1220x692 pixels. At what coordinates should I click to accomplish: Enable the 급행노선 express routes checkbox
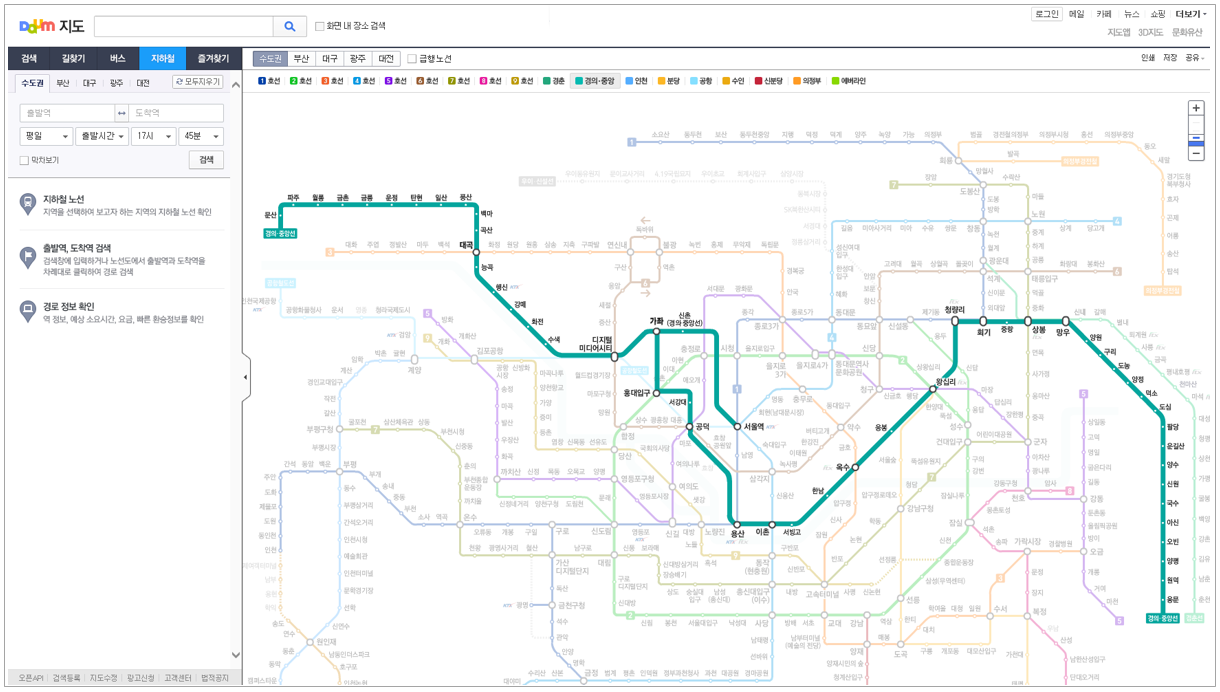pyautogui.click(x=412, y=59)
